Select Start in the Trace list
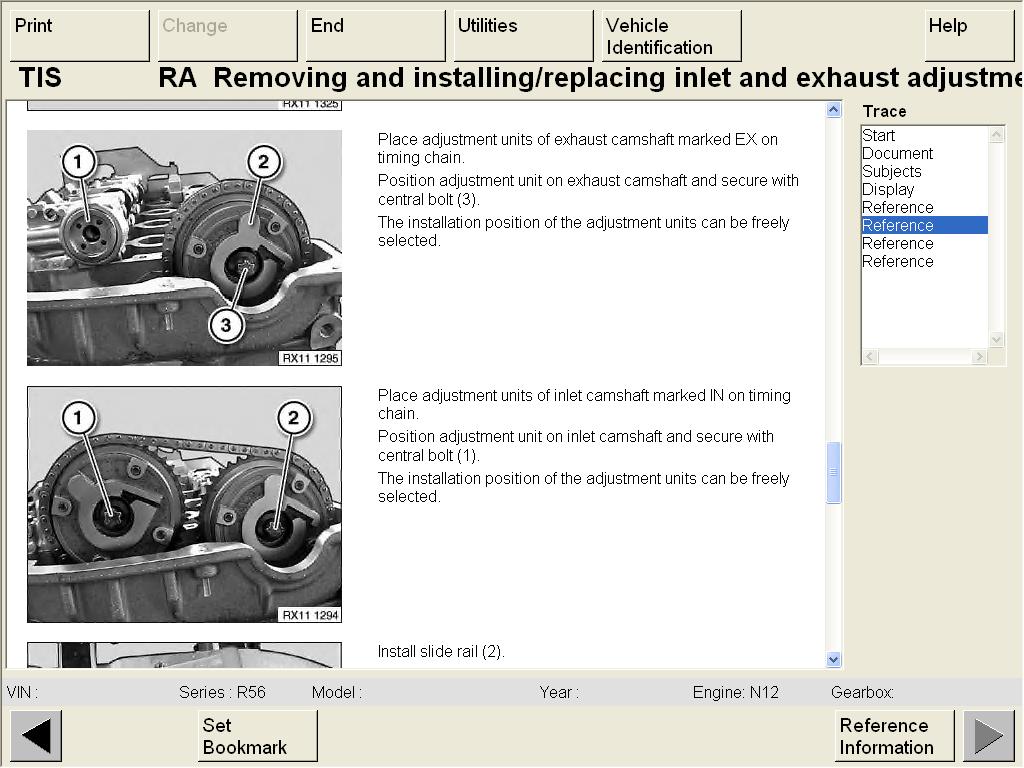The image size is (1024, 768). (879, 136)
